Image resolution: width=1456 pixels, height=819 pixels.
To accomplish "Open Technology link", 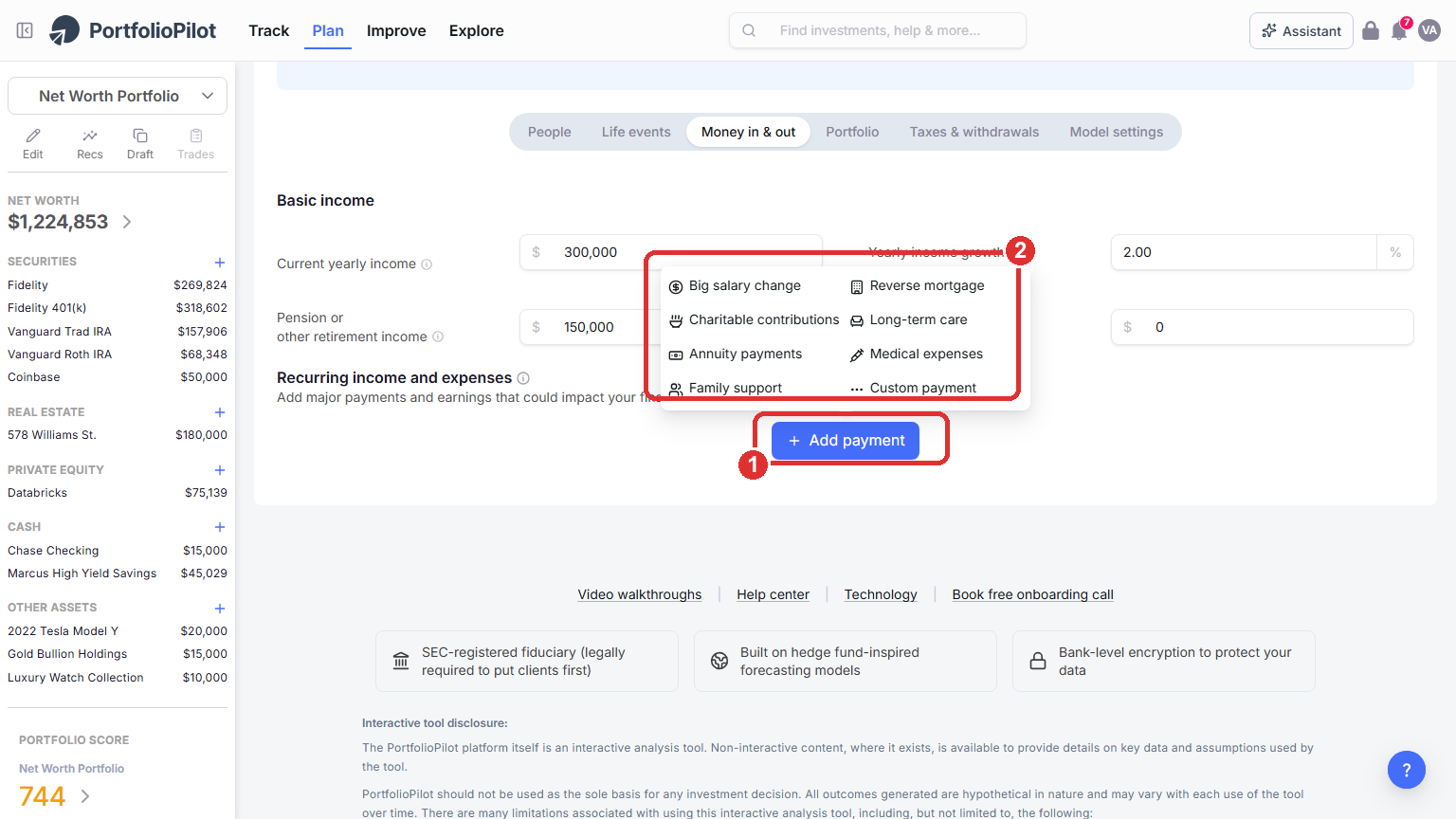I will point(881,594).
